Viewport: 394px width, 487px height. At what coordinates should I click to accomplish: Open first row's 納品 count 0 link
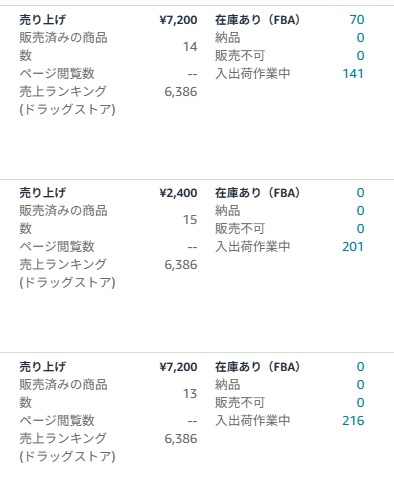pyautogui.click(x=360, y=38)
